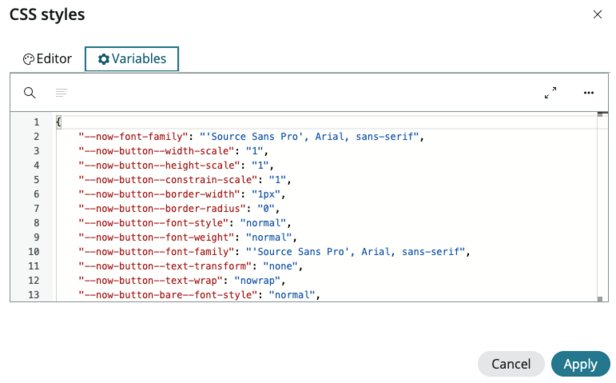Click the format code lines icon

point(61,93)
